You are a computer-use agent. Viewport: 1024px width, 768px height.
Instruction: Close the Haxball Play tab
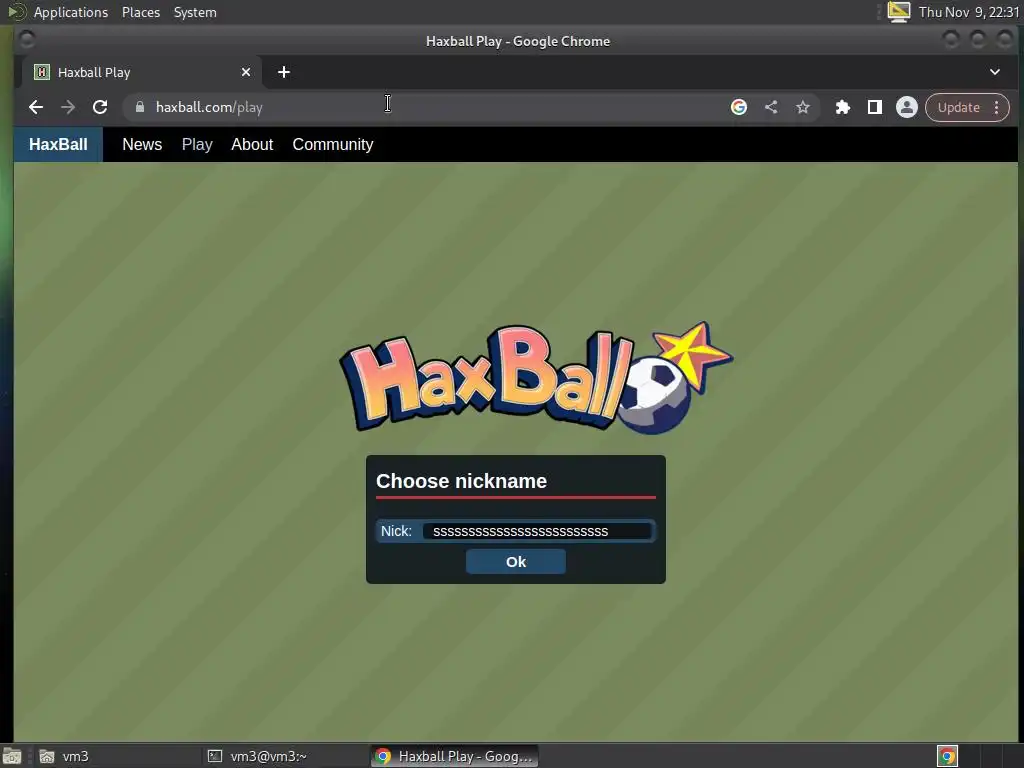click(246, 72)
